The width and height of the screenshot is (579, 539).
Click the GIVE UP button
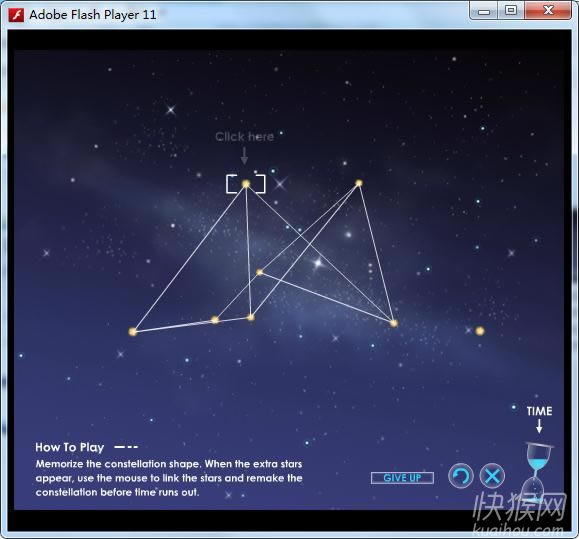click(x=402, y=478)
